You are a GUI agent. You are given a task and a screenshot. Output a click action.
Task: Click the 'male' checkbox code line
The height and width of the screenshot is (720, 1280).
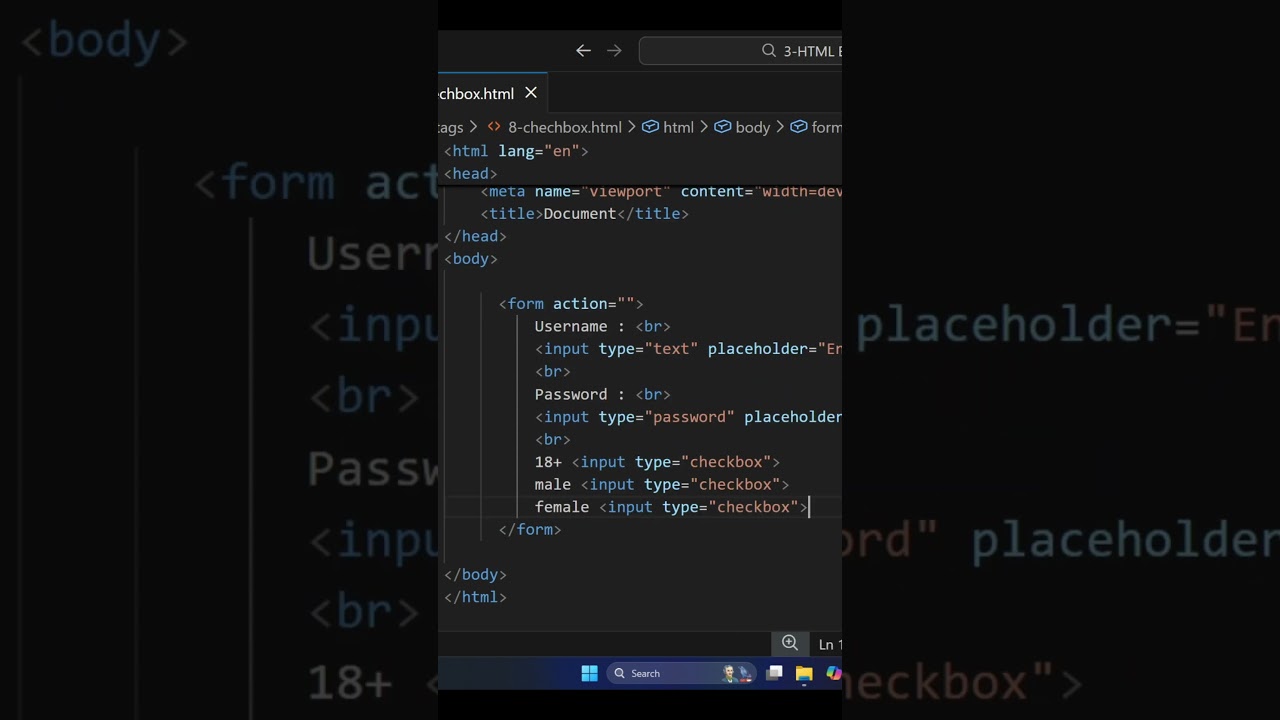coord(662,484)
